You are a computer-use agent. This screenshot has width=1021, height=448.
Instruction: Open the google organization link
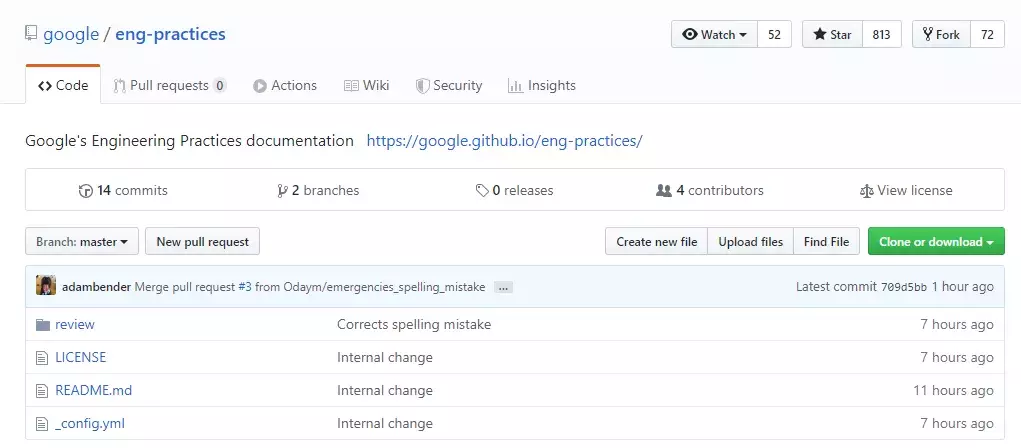[x=71, y=34]
